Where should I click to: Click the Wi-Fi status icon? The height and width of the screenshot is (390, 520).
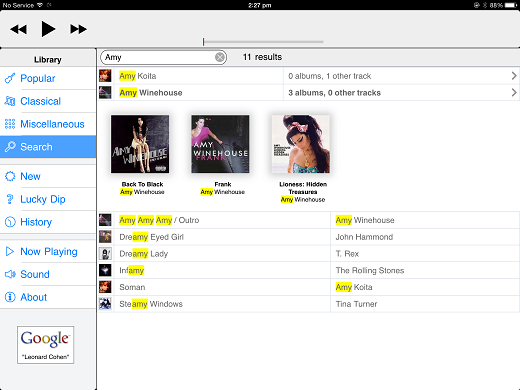(x=40, y=5)
